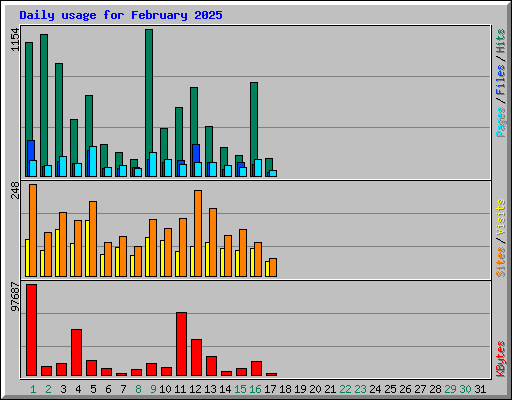Viewport: 512px width, 400px height.
Task: Select the yellow Visits bar for day 5
Action: (87, 248)
